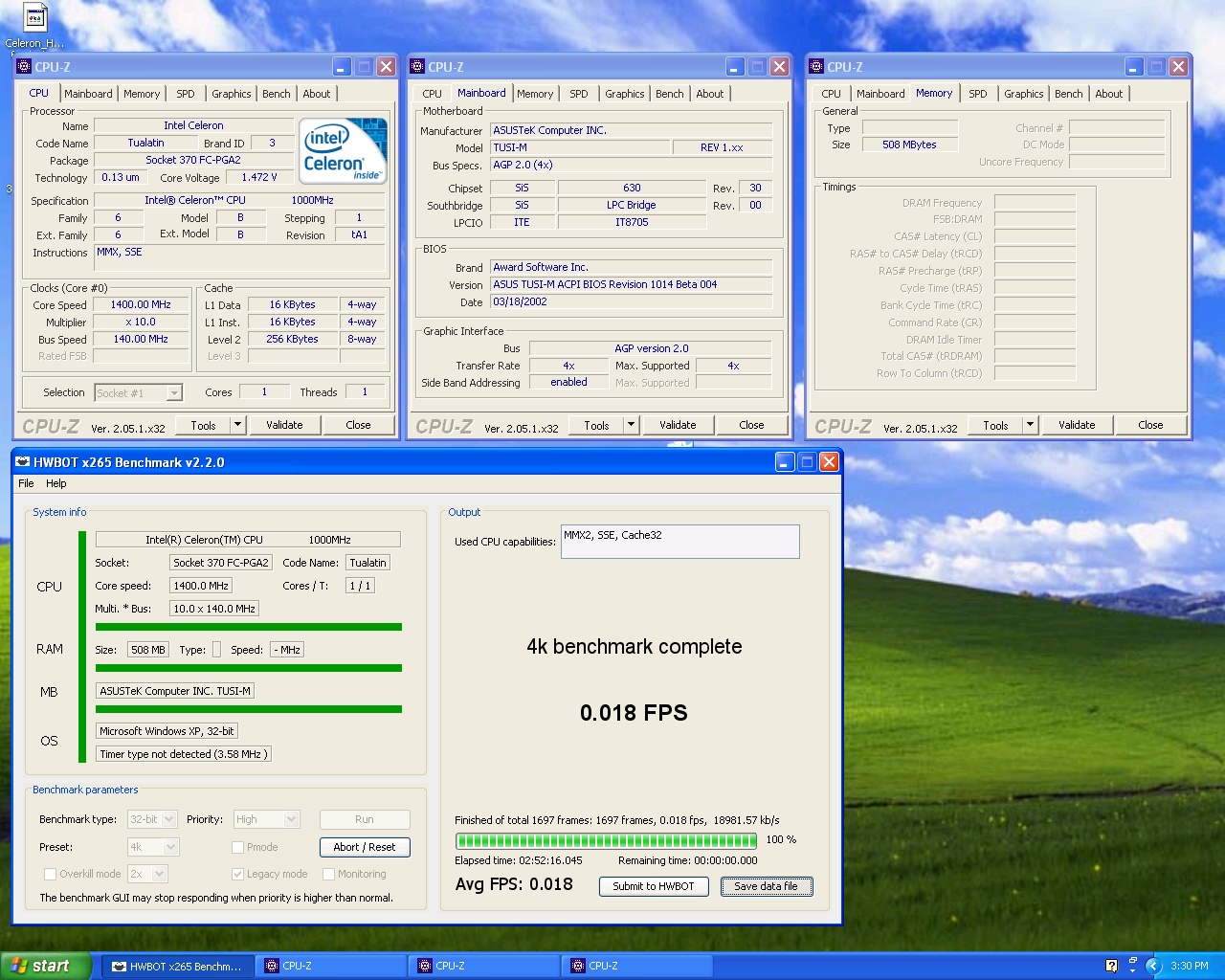The image size is (1225, 980).
Task: Switch to Graphics tab in Mainboard CPU-Z window
Action: [x=625, y=94]
